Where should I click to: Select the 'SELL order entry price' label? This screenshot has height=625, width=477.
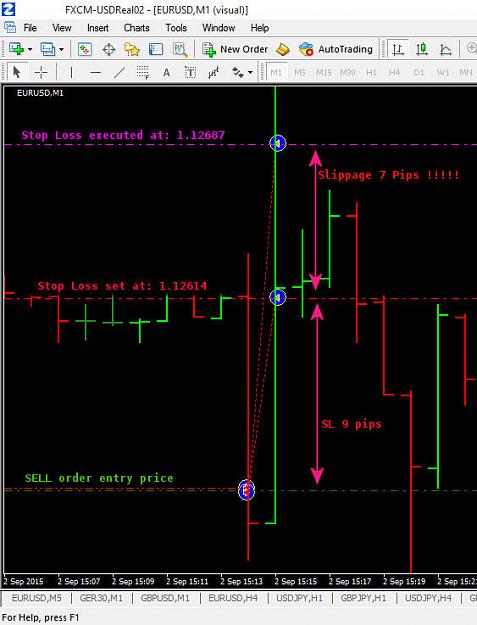tap(99, 478)
